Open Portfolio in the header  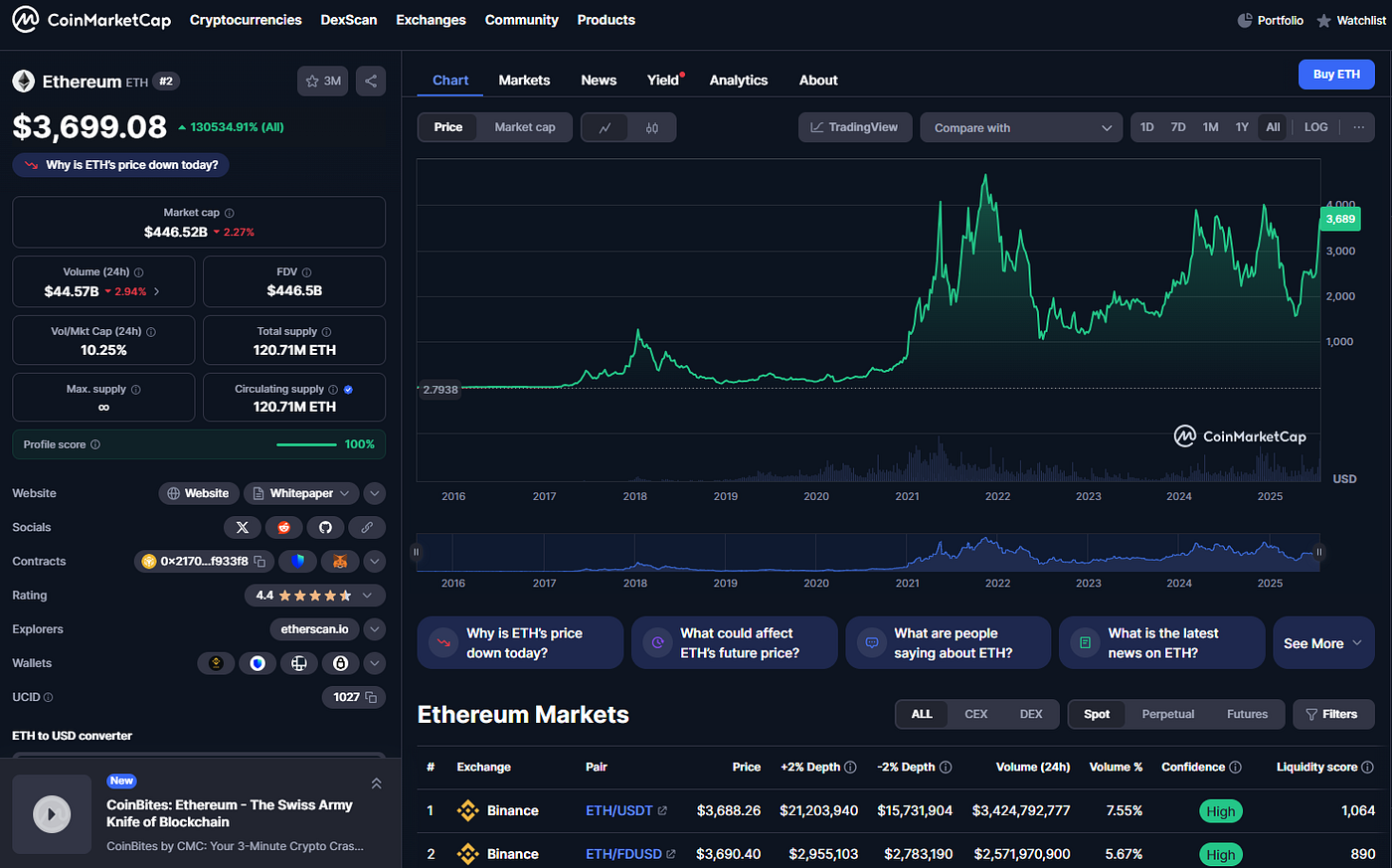click(x=1270, y=20)
